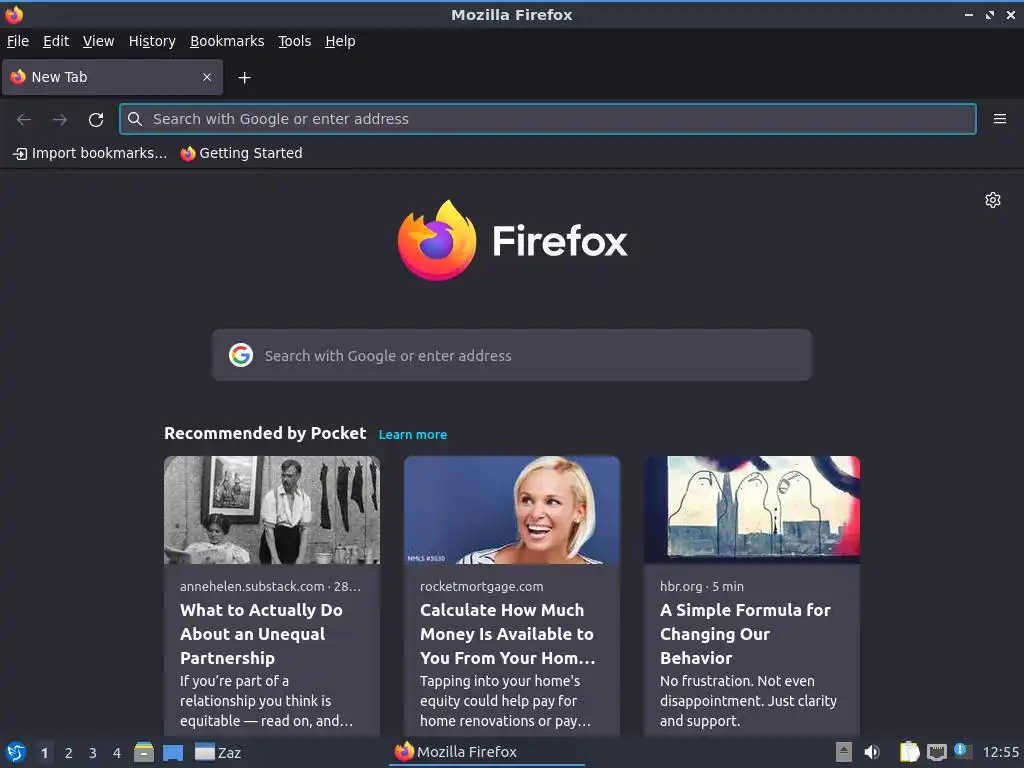1024x768 pixels.
Task: Open the Tools menu
Action: pos(295,41)
